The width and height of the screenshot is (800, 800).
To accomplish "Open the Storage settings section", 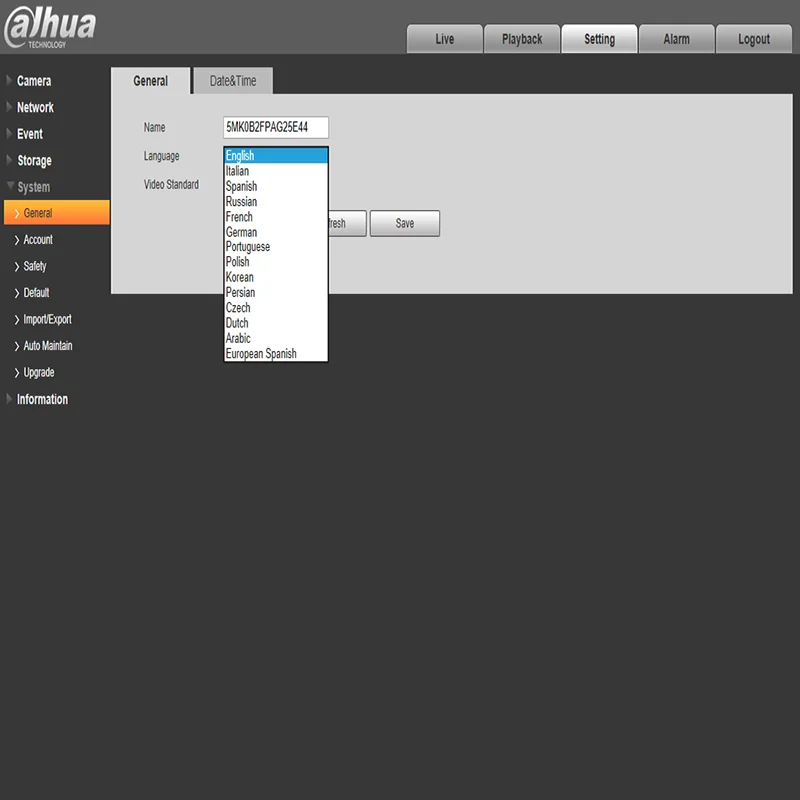I will (34, 160).
